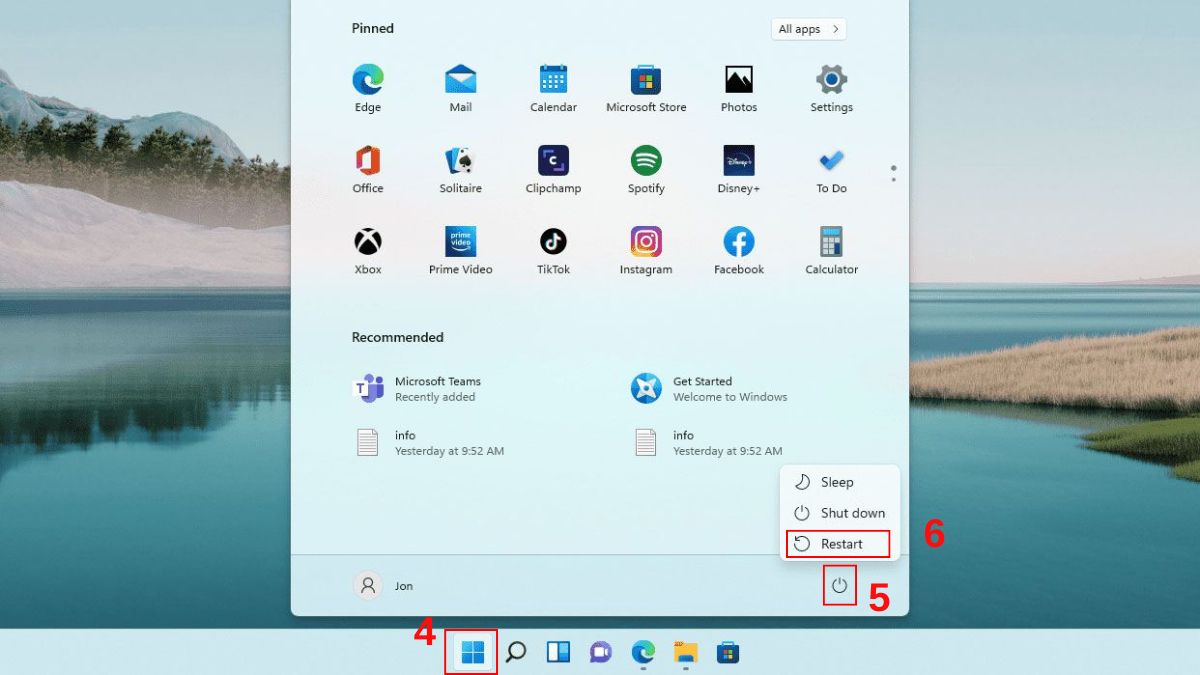Screen dimensions: 1200x675
Task: Open the Disney+ app
Action: [739, 169]
